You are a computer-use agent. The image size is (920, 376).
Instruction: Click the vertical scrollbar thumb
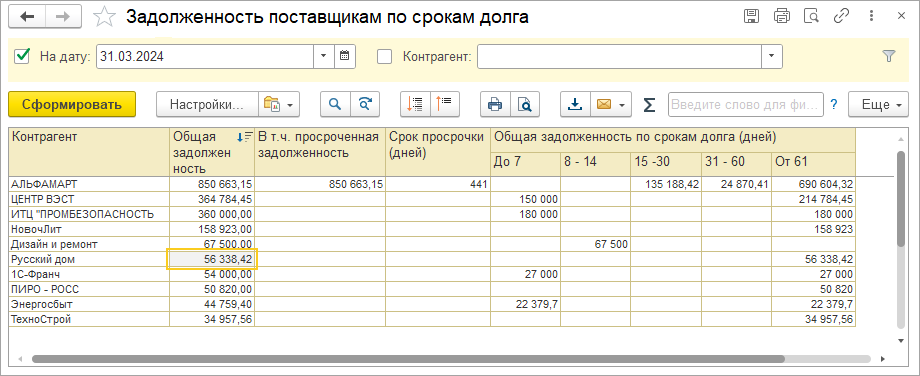[x=901, y=198]
